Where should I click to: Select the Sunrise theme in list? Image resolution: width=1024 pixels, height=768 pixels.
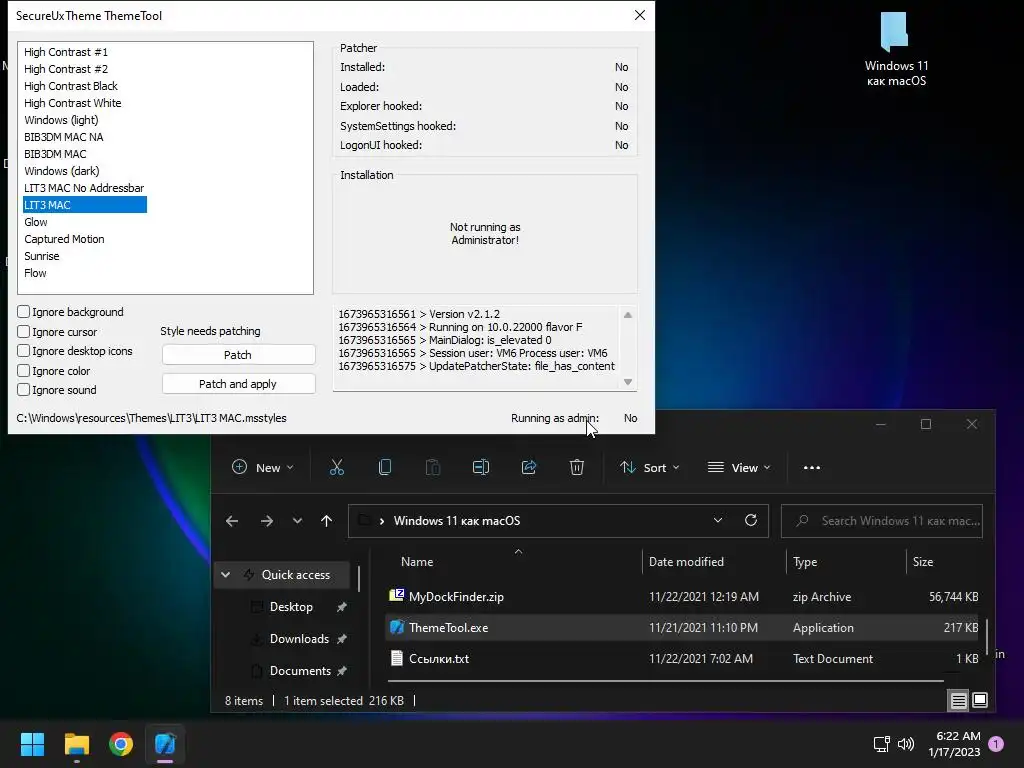[41, 256]
